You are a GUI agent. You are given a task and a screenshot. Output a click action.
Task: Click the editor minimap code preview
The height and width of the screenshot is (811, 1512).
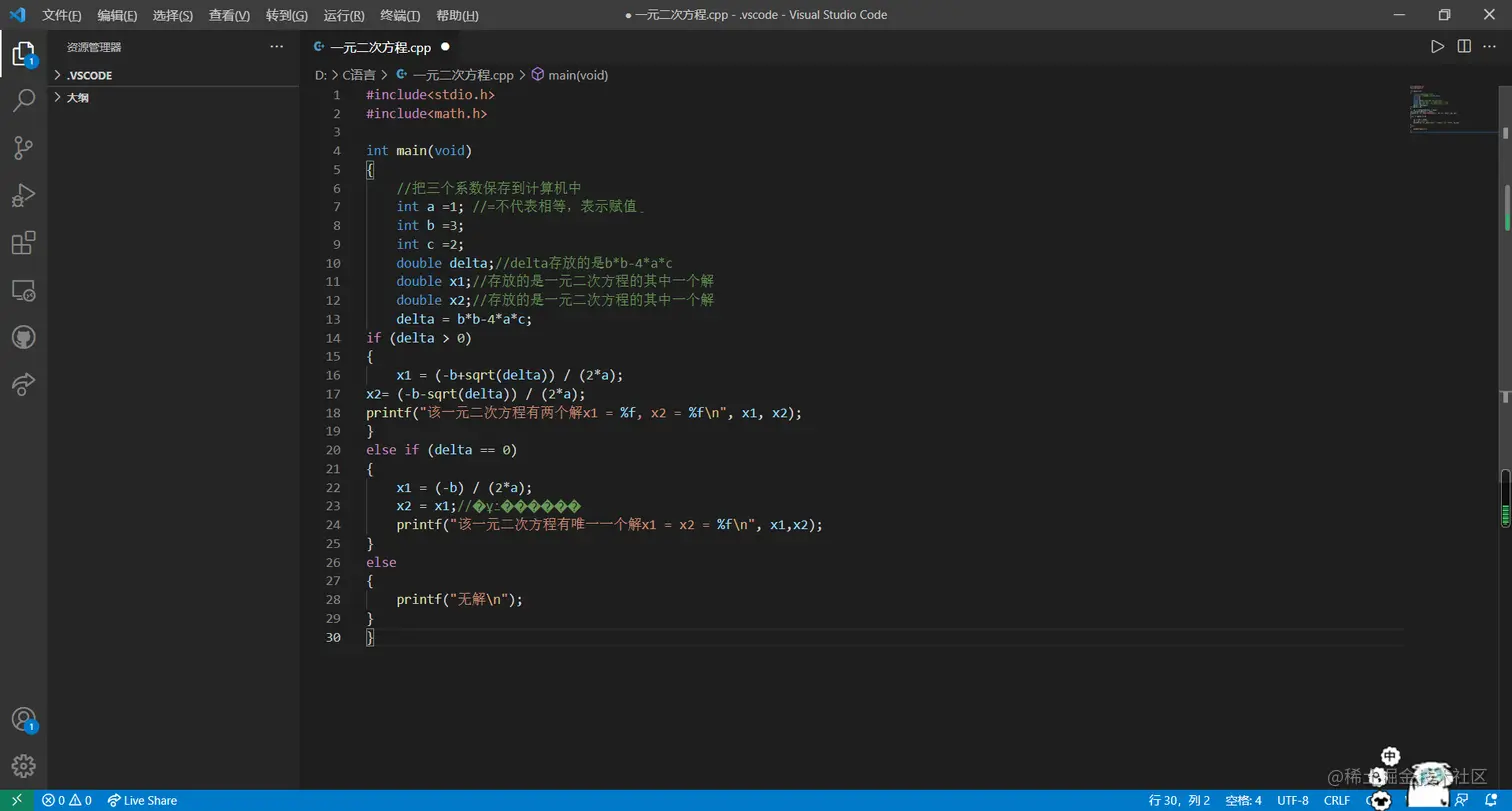[1435, 107]
